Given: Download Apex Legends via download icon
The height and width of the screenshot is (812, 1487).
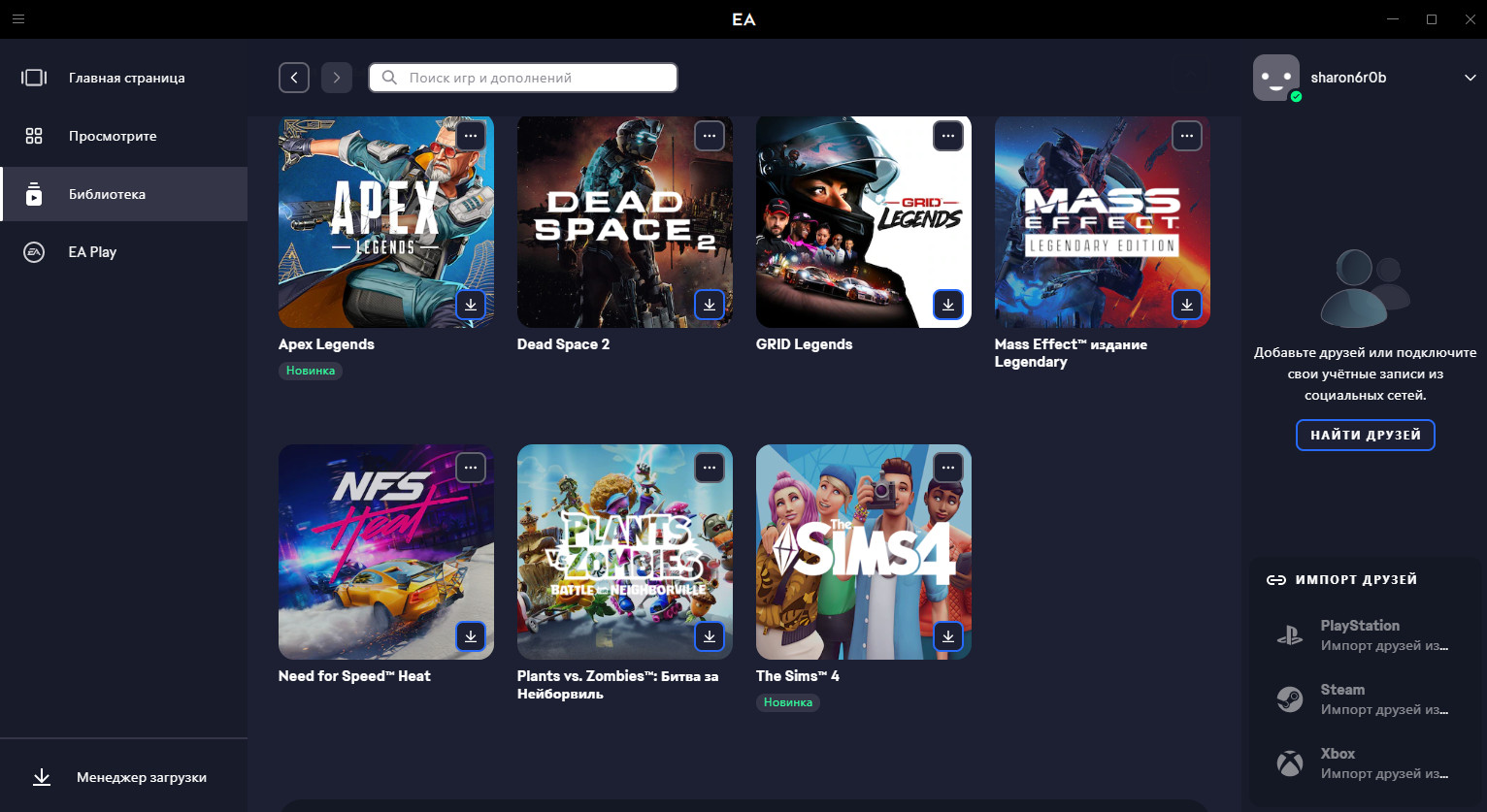Looking at the screenshot, I should point(471,305).
